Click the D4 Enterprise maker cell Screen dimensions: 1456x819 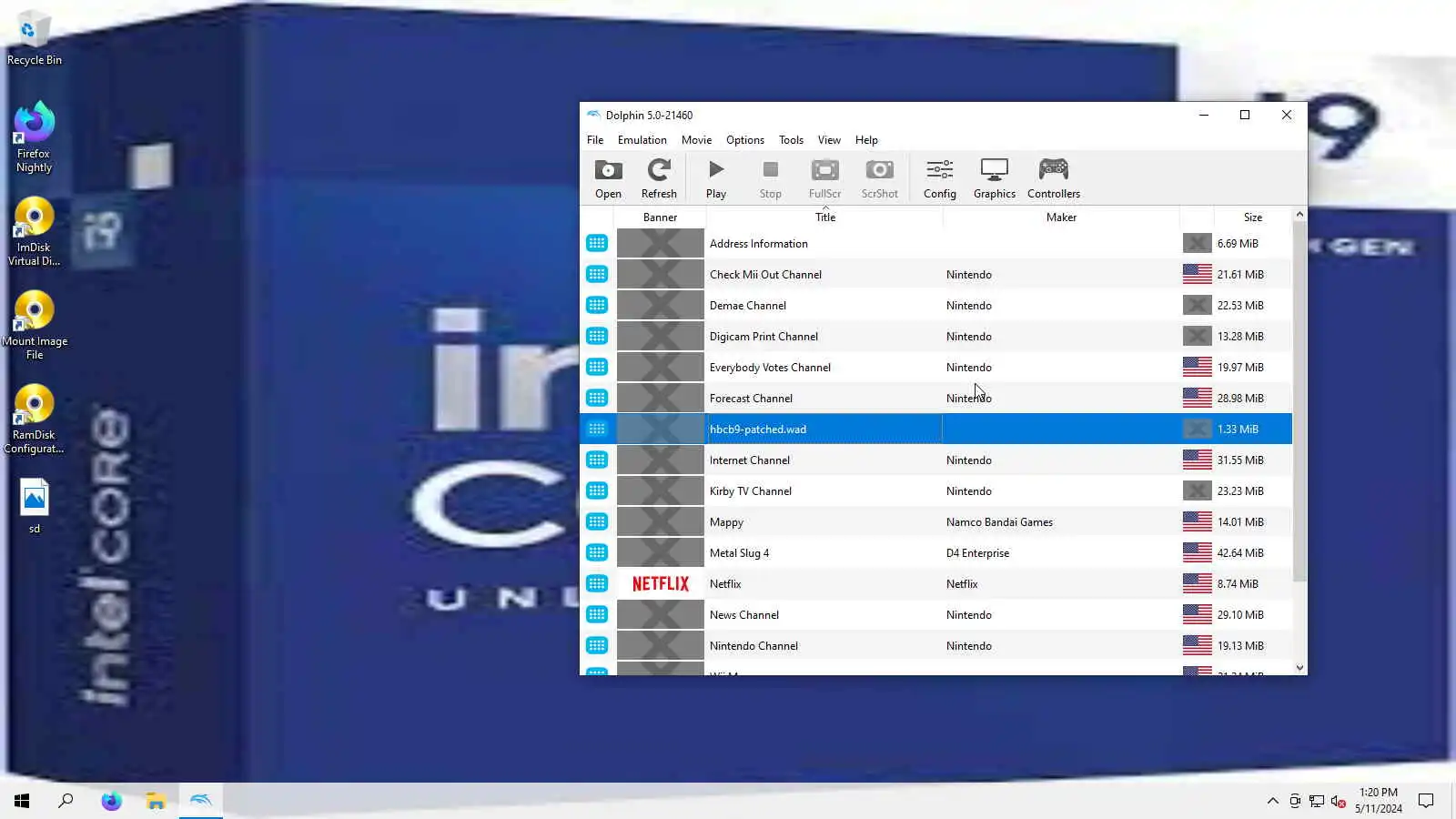(977, 553)
